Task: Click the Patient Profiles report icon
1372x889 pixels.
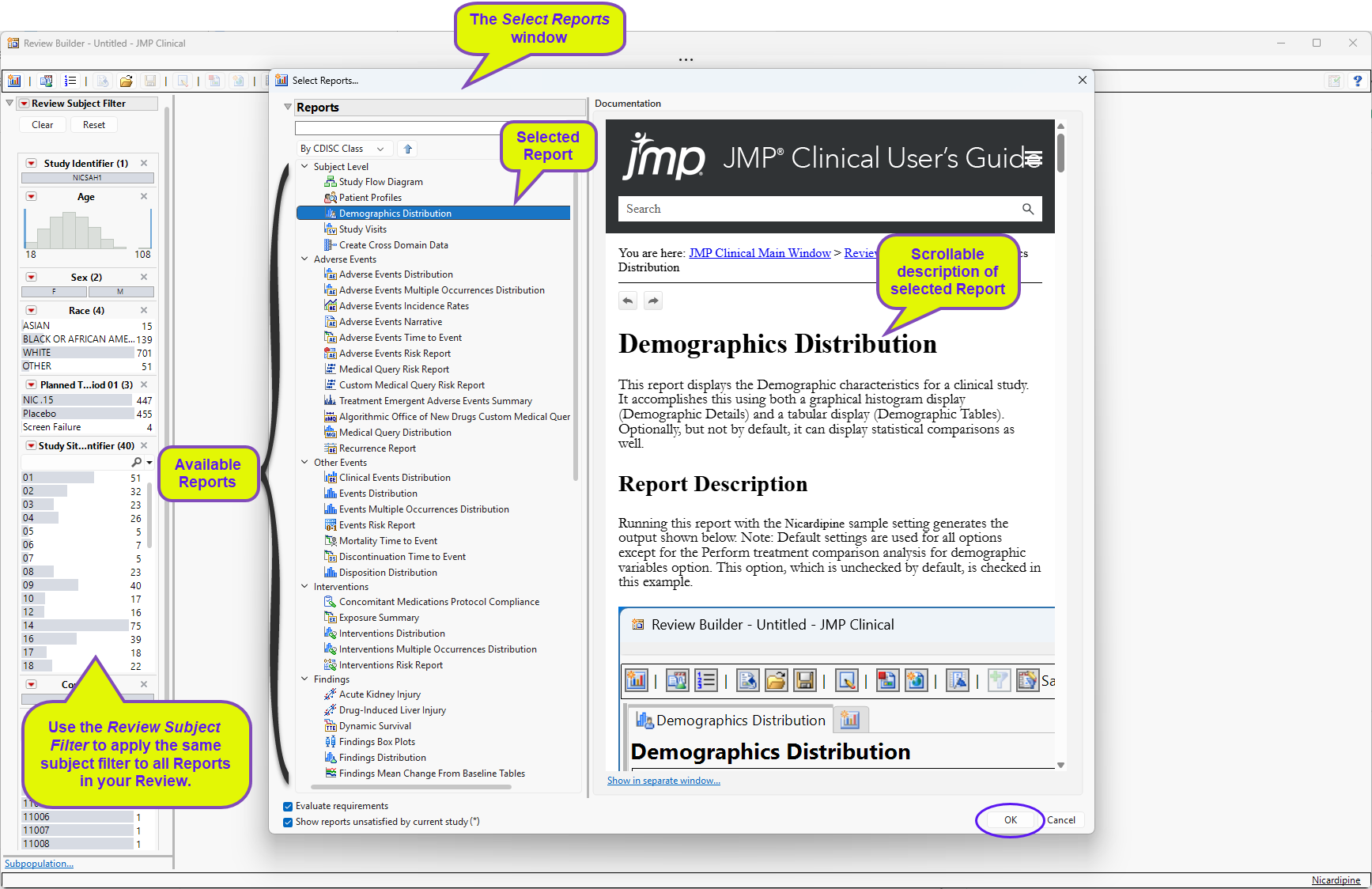Action: point(331,198)
